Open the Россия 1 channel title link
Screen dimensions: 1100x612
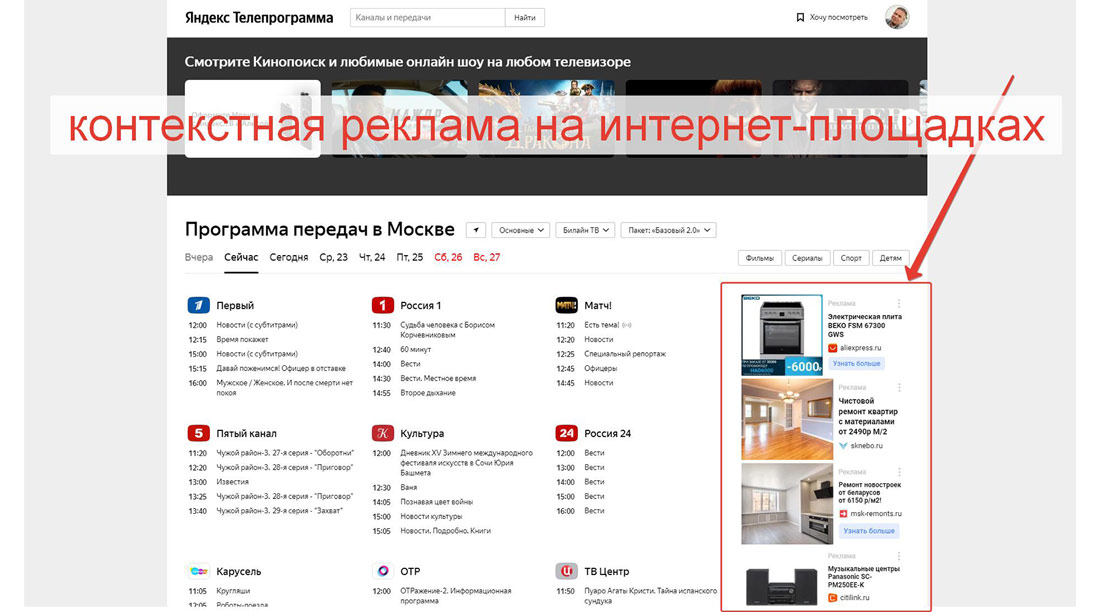(x=421, y=306)
